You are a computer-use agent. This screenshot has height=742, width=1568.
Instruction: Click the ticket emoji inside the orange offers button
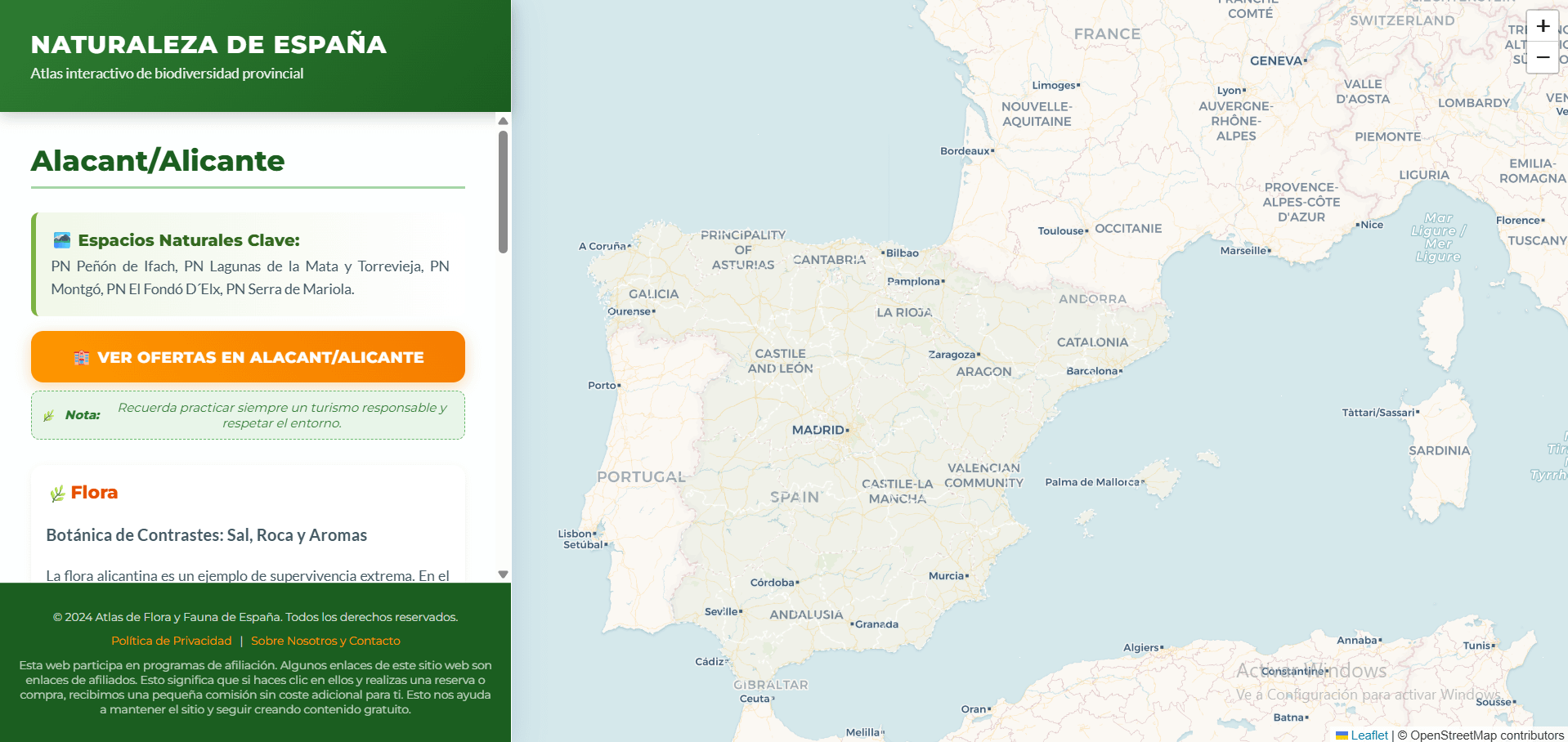(83, 357)
